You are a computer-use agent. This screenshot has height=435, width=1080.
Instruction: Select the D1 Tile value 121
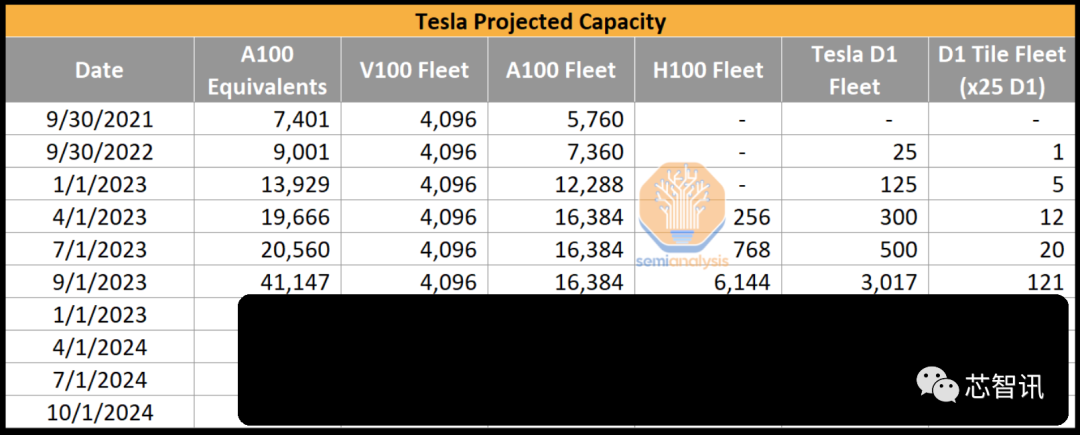click(x=1001, y=282)
